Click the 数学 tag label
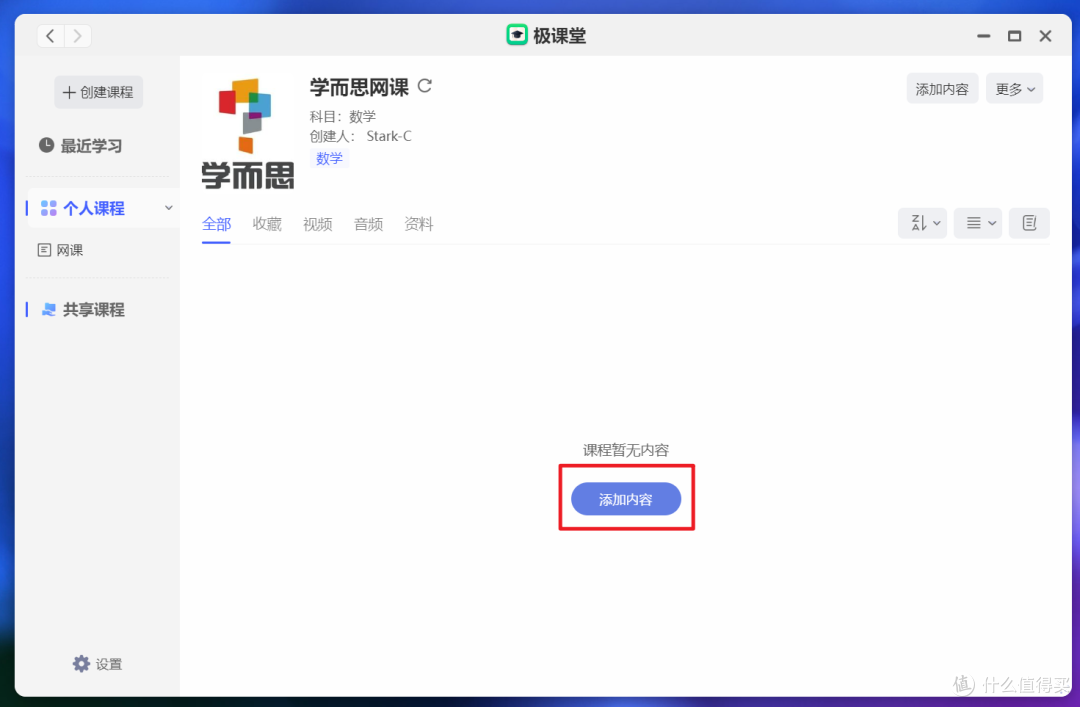Screen dimensions: 1080x707 (329, 158)
